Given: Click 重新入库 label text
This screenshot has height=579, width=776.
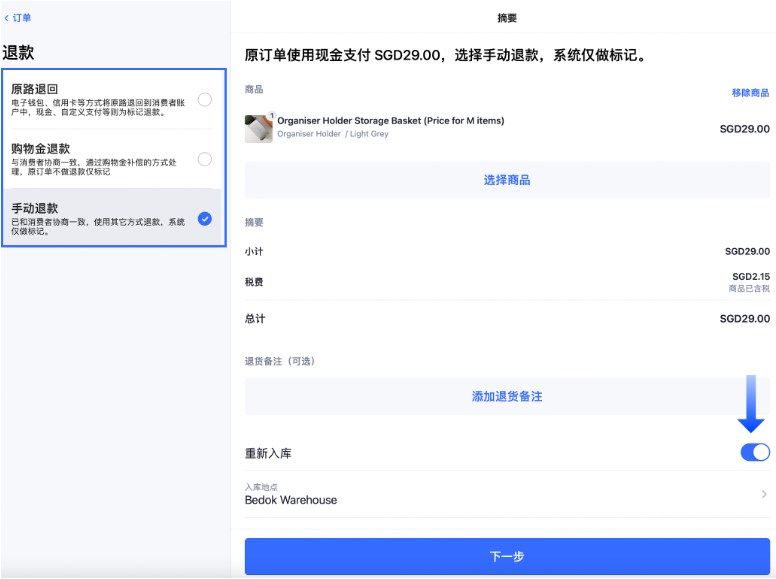Looking at the screenshot, I should (268, 453).
